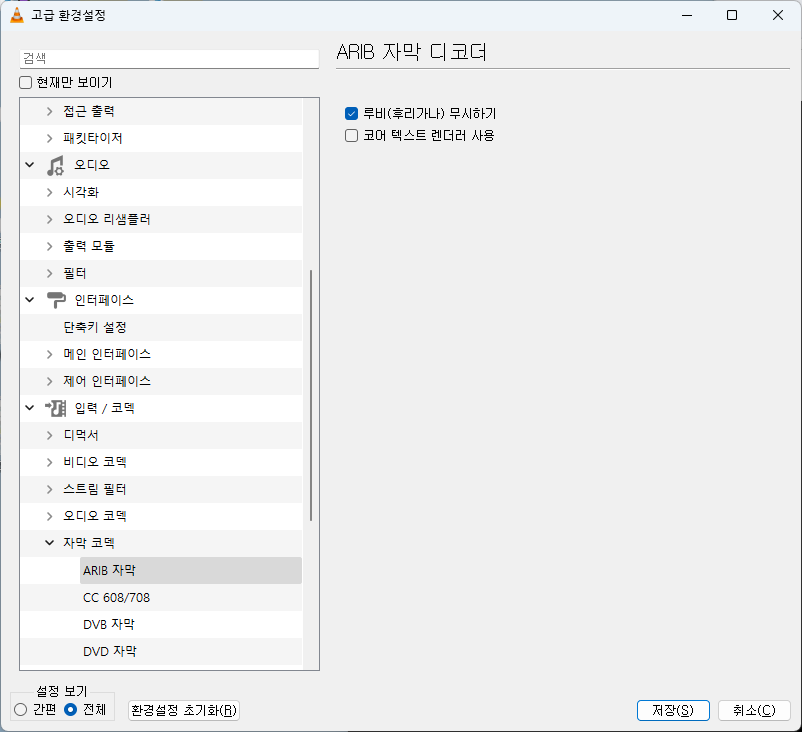Screen dimensions: 802x732
Task: Click the preferences tree vertical scrollbar
Action: tap(311, 395)
